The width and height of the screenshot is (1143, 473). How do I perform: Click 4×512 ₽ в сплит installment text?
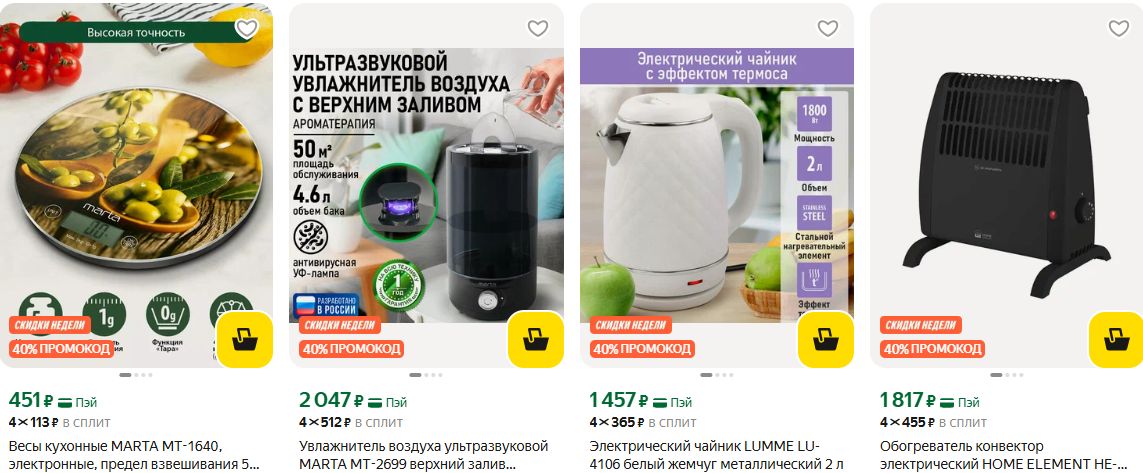pyautogui.click(x=351, y=423)
